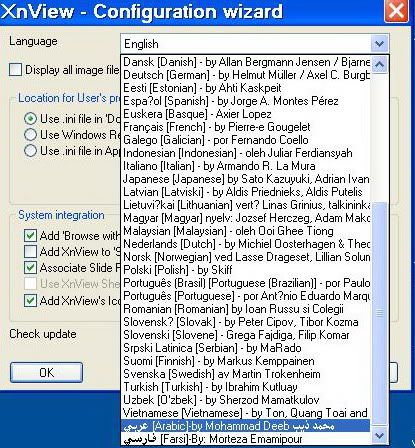Pick Euskera [Basque] language option
This screenshot has width=415, height=448.
pos(246,114)
